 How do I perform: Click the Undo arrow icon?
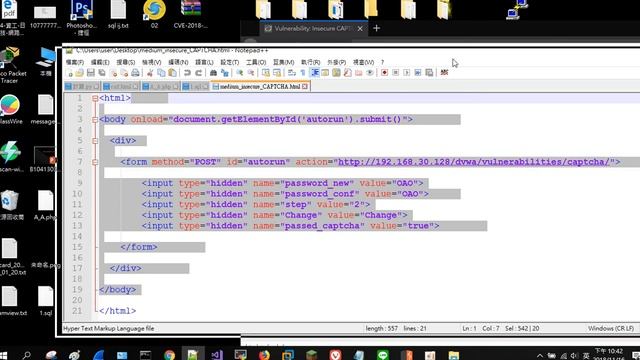187,73
